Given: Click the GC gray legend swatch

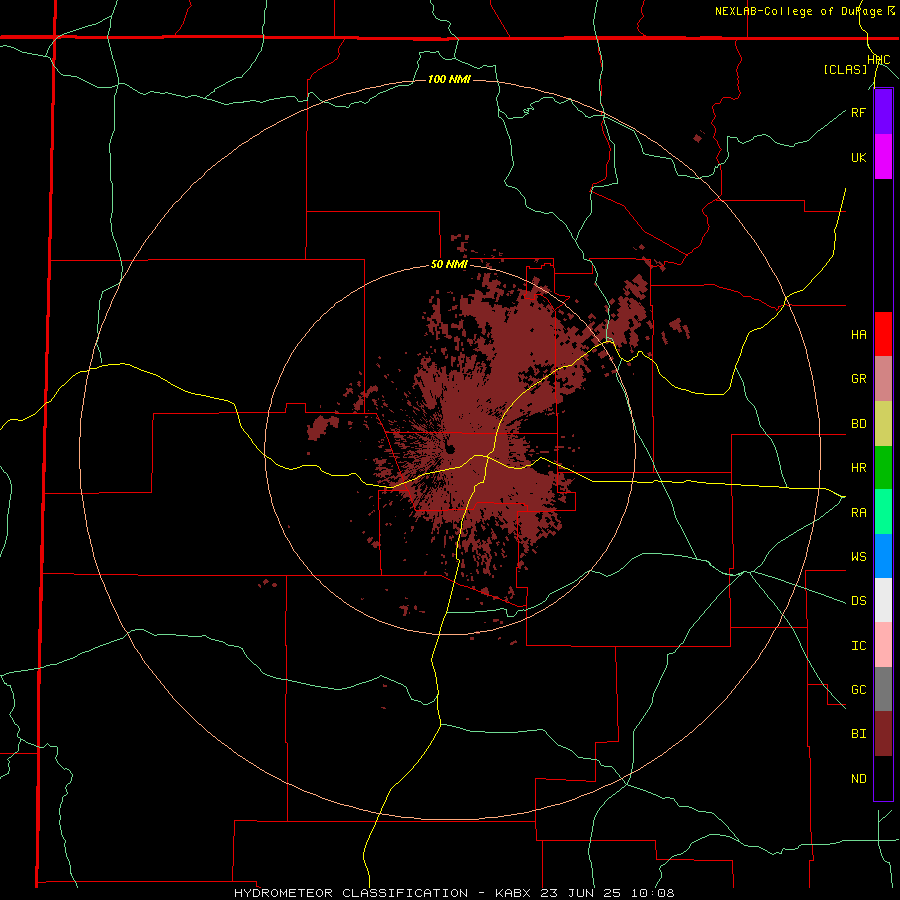Looking at the screenshot, I should (x=883, y=689).
